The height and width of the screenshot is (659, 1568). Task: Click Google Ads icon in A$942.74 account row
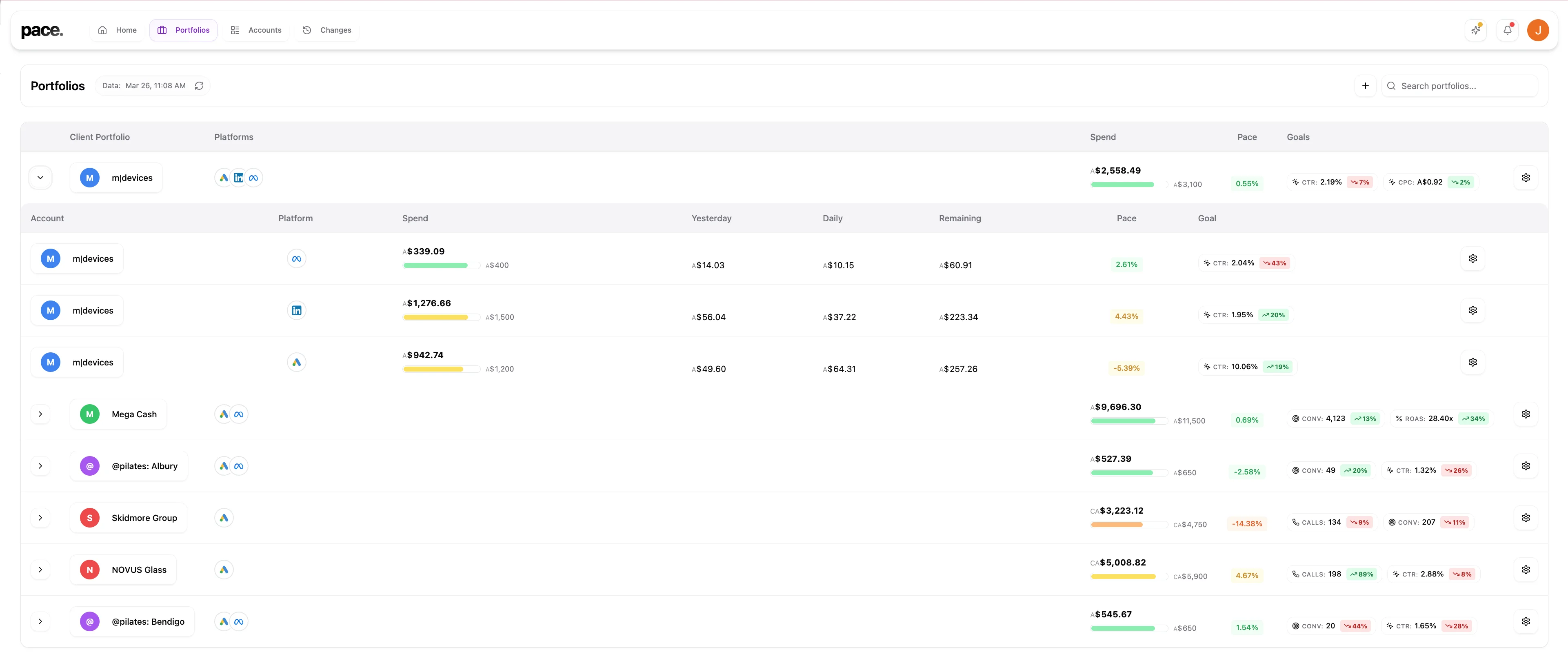point(296,363)
